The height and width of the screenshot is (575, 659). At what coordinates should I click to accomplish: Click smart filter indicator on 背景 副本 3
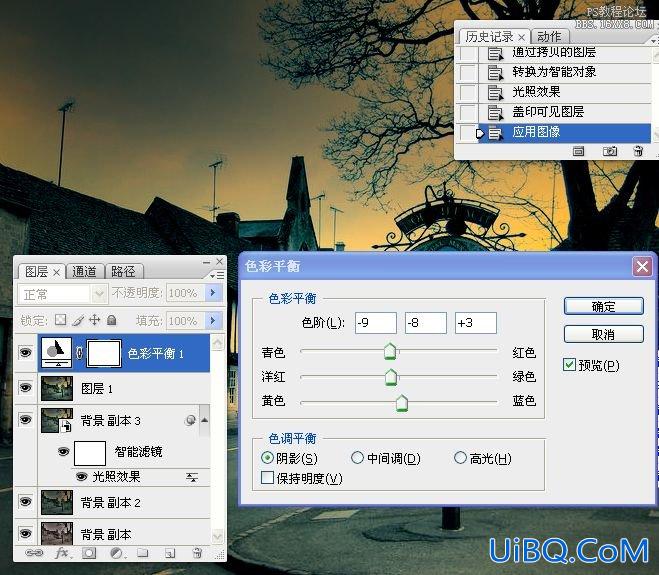coord(190,420)
